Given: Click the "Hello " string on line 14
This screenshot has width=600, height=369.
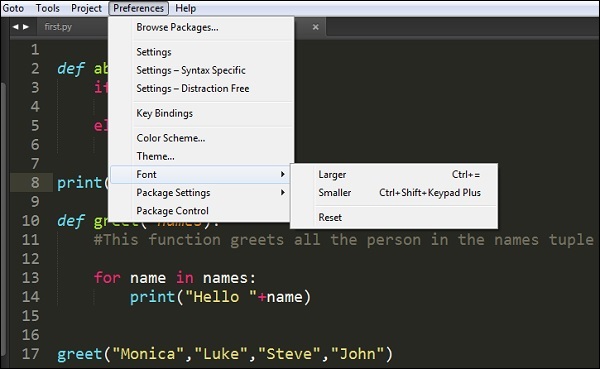Looking at the screenshot, I should coord(221,297).
